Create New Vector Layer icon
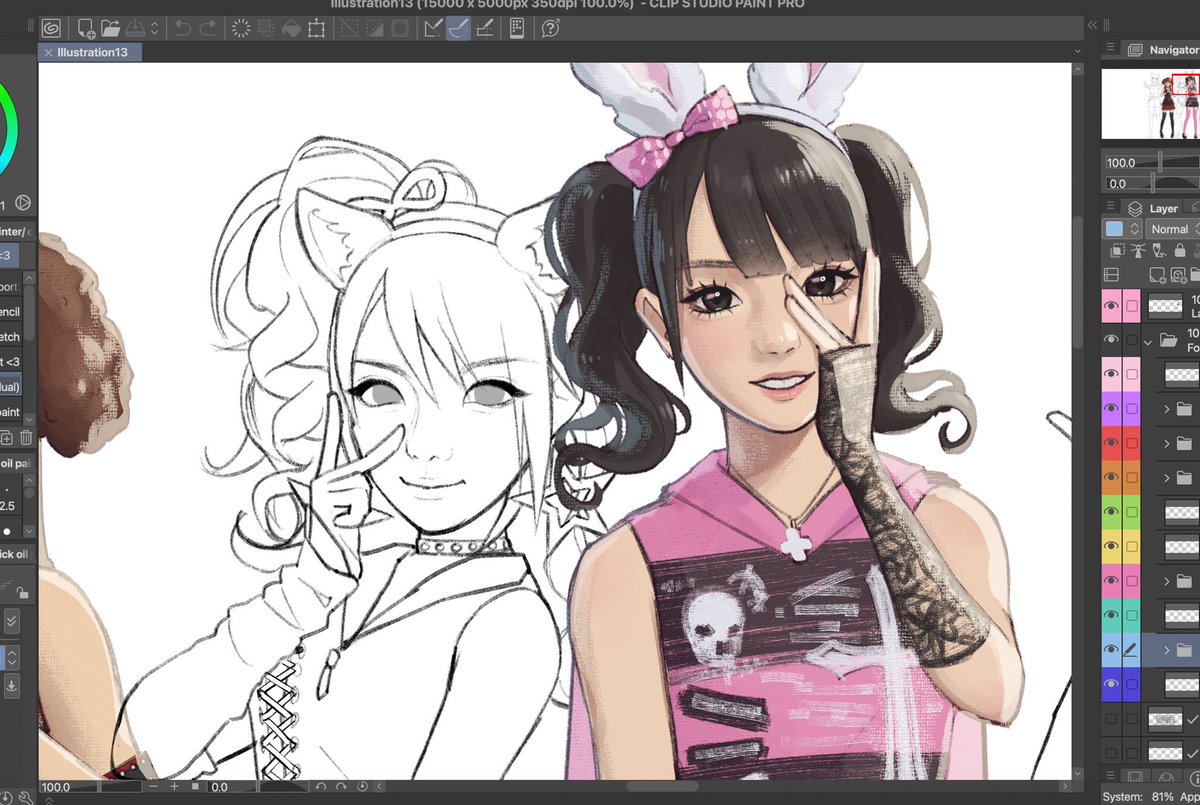Screen dimensions: 1200x805 1181,274
